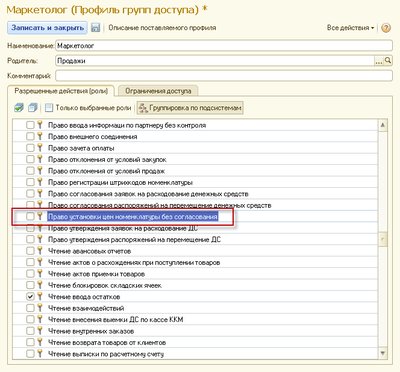
Task: Select row text Чтение внесения выемки ДС по кассе ККМ
Action: 116,319
